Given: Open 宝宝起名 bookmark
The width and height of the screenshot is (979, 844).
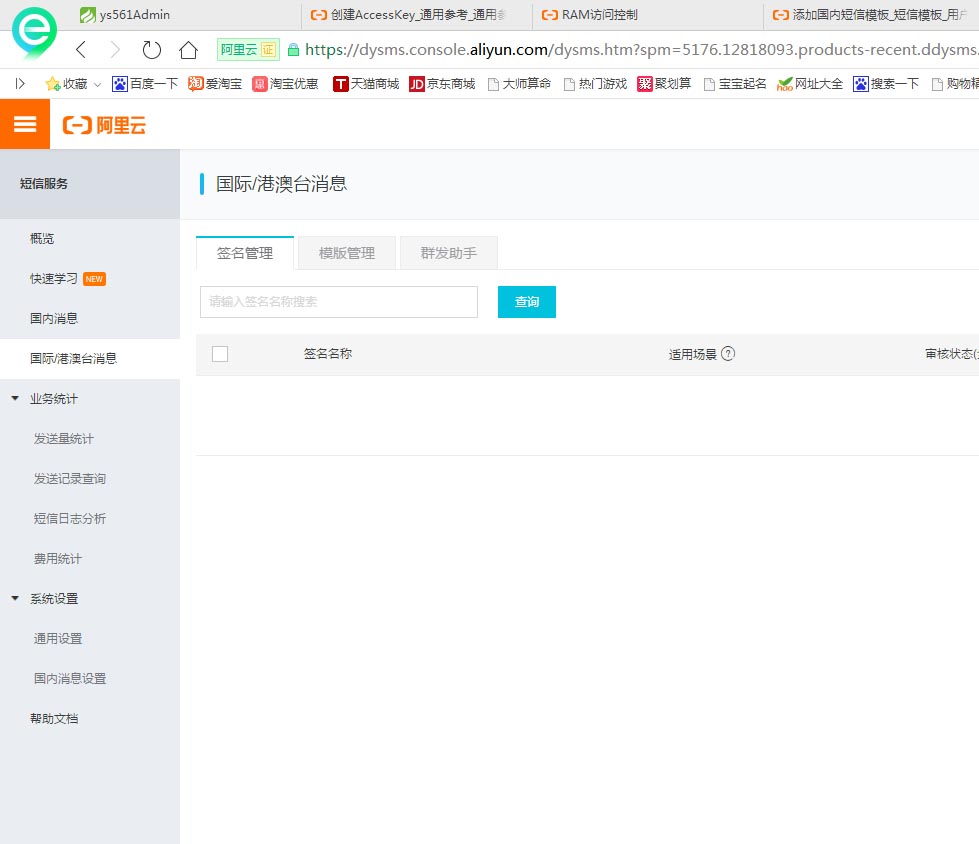Looking at the screenshot, I should click(x=735, y=84).
